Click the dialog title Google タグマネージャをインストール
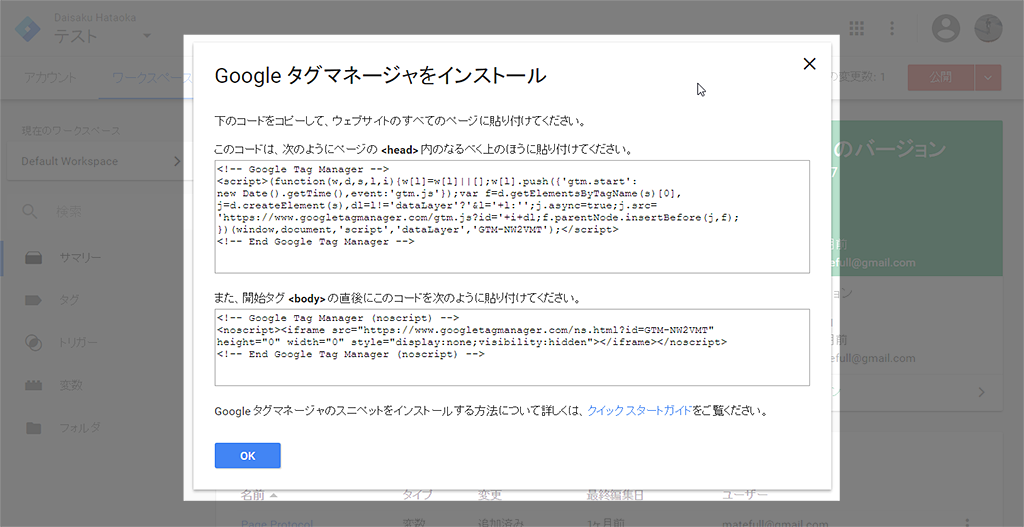 380,76
